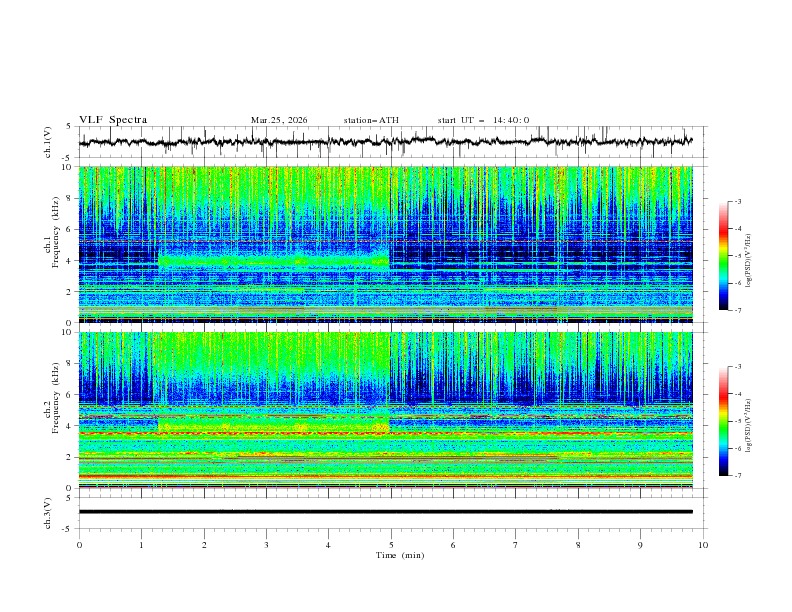This screenshot has width=792, height=612.
Task: Click the "ch.3(V)" axis label
Action: 48,513
